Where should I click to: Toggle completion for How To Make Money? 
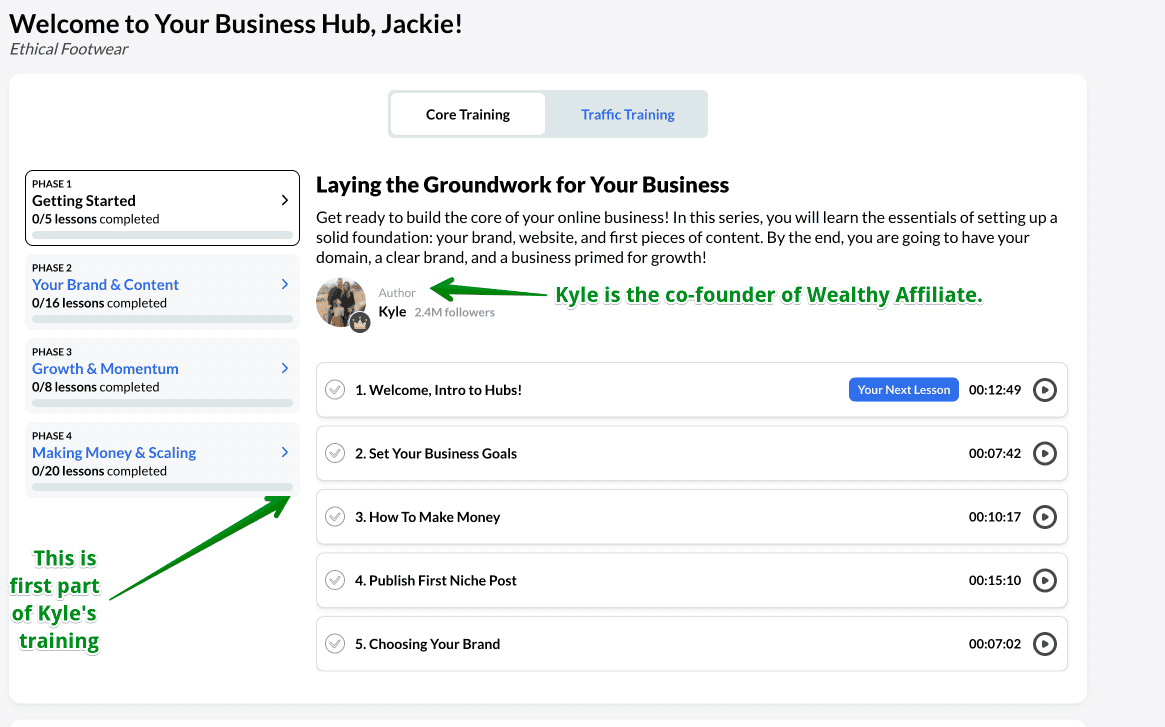(335, 517)
